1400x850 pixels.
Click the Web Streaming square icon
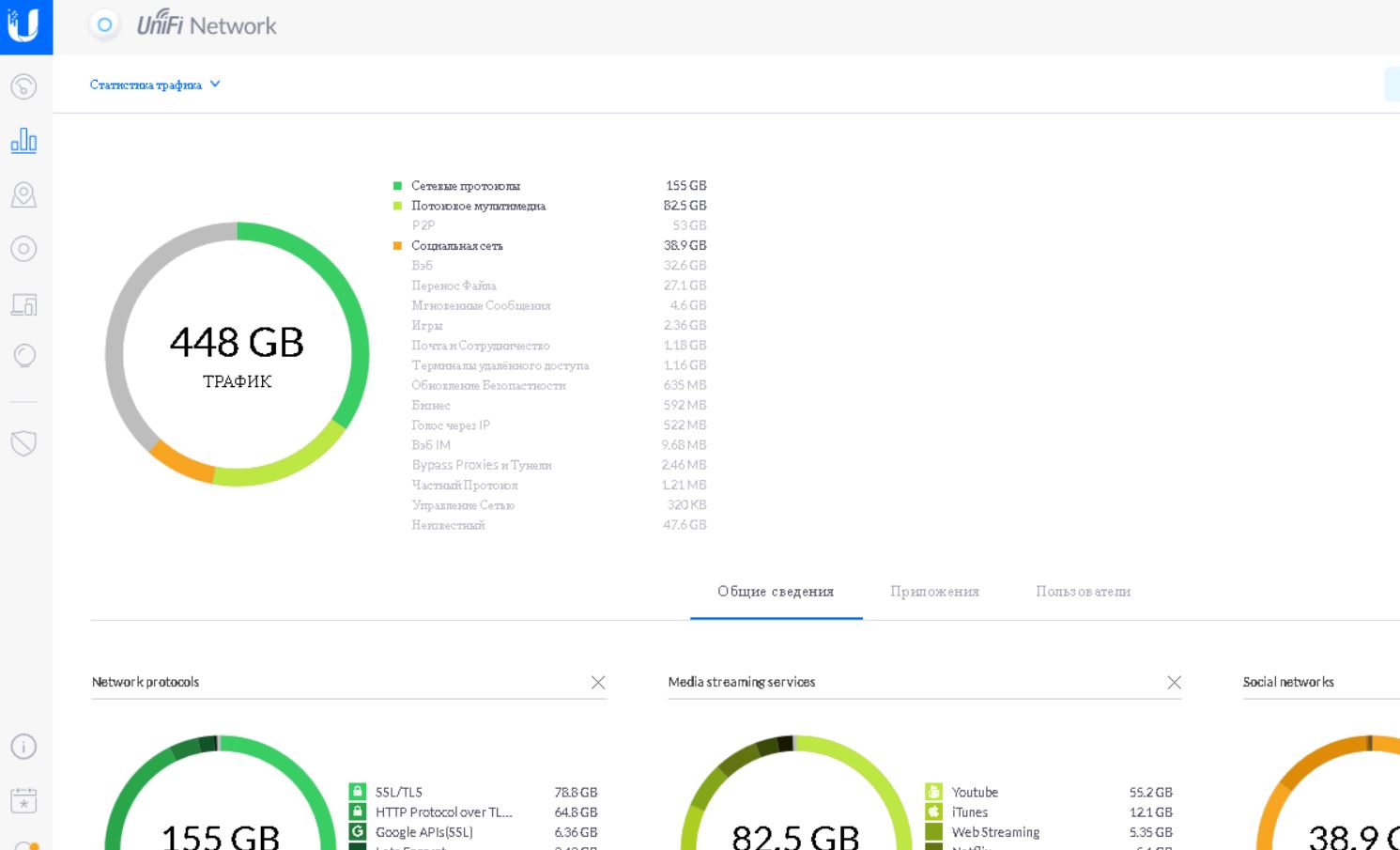click(x=933, y=831)
